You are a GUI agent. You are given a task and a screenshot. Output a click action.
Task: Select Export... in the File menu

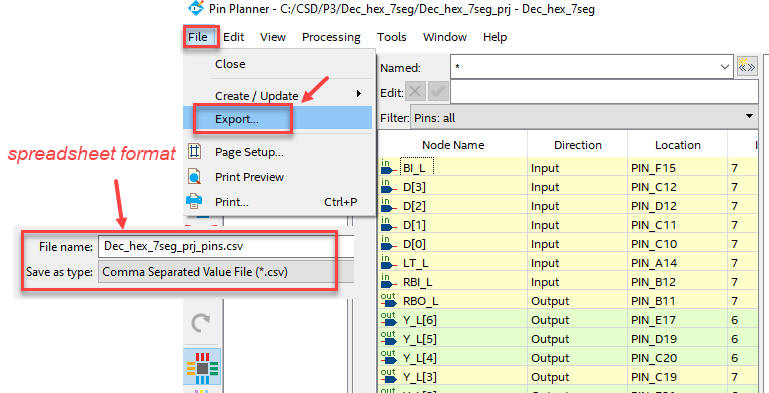click(x=278, y=119)
